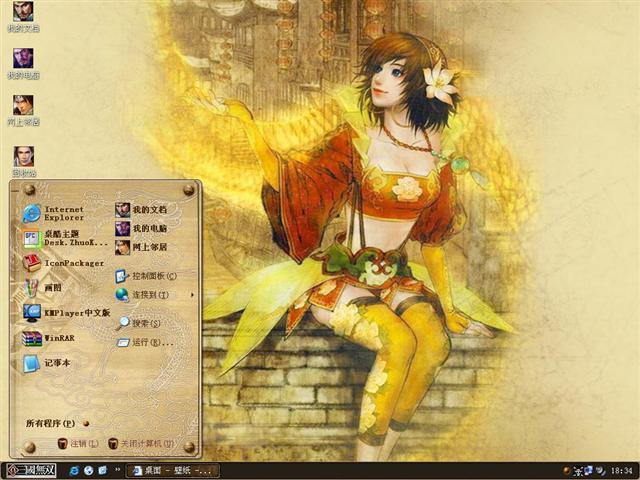
Task: Open 搜索(S) search from start menu
Action: [x=138, y=323]
